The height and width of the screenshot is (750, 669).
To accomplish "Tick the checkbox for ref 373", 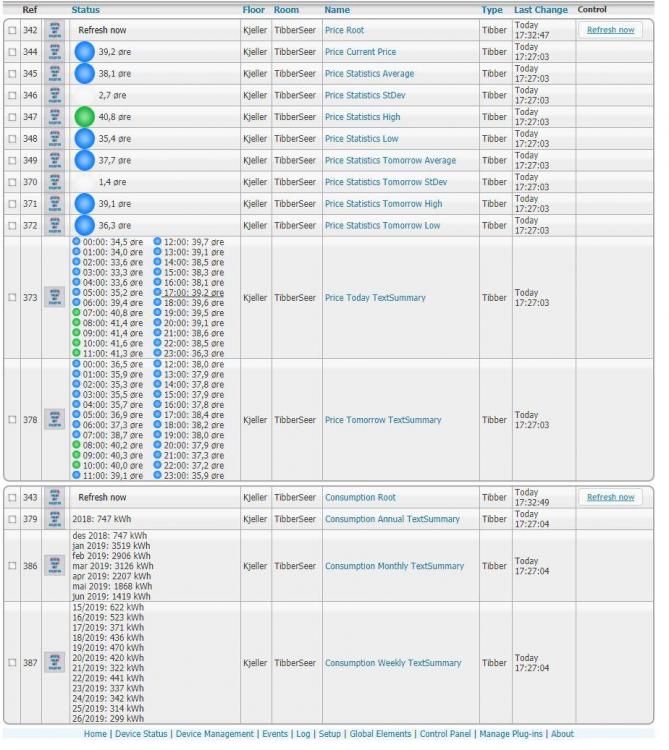I will pyautogui.click(x=12, y=298).
